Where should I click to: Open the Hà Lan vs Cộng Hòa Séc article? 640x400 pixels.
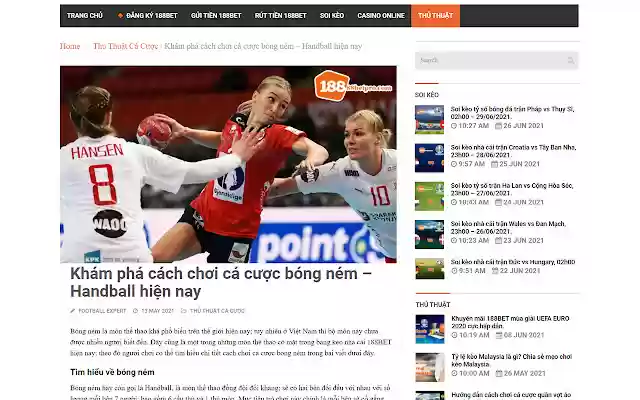pyautogui.click(x=512, y=189)
